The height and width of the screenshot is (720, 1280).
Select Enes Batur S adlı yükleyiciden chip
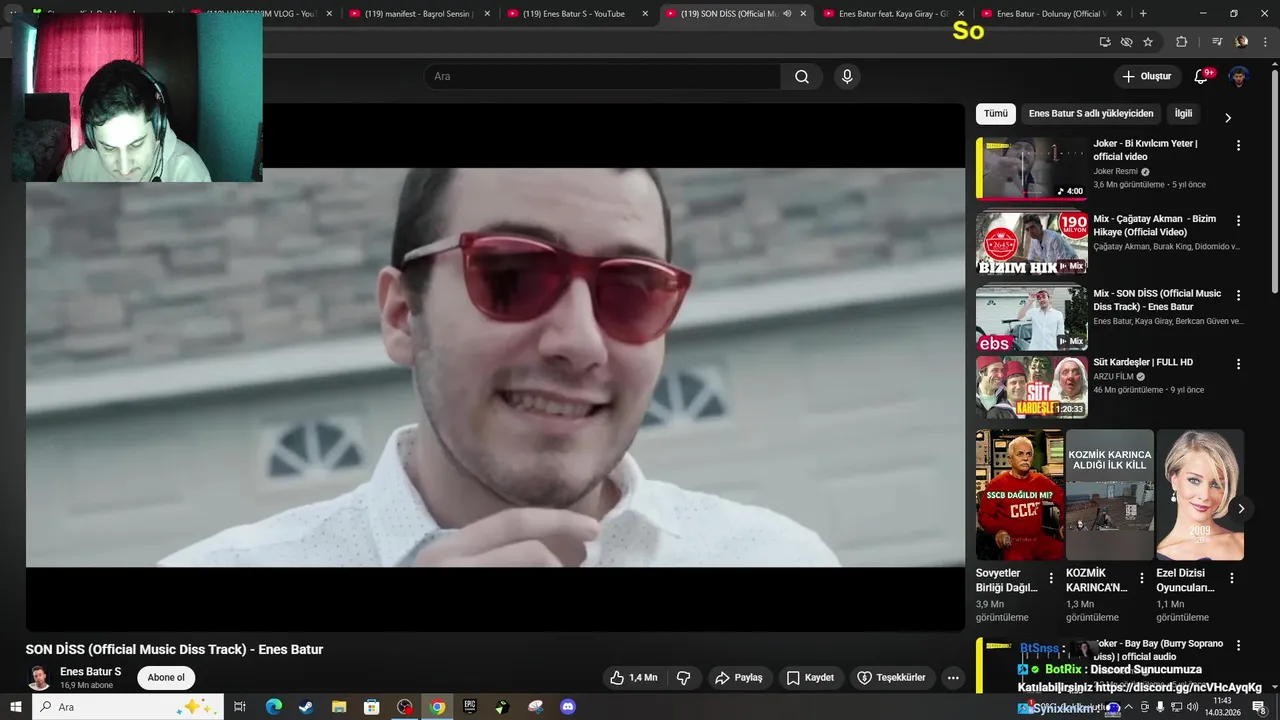pos(1091,114)
